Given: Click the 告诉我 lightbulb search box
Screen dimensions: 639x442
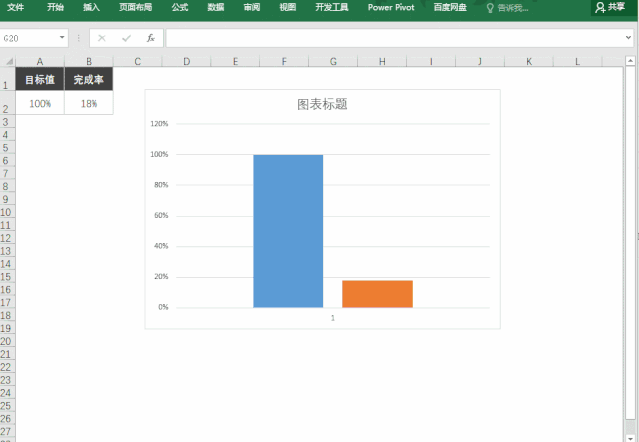Looking at the screenshot, I should point(507,8).
